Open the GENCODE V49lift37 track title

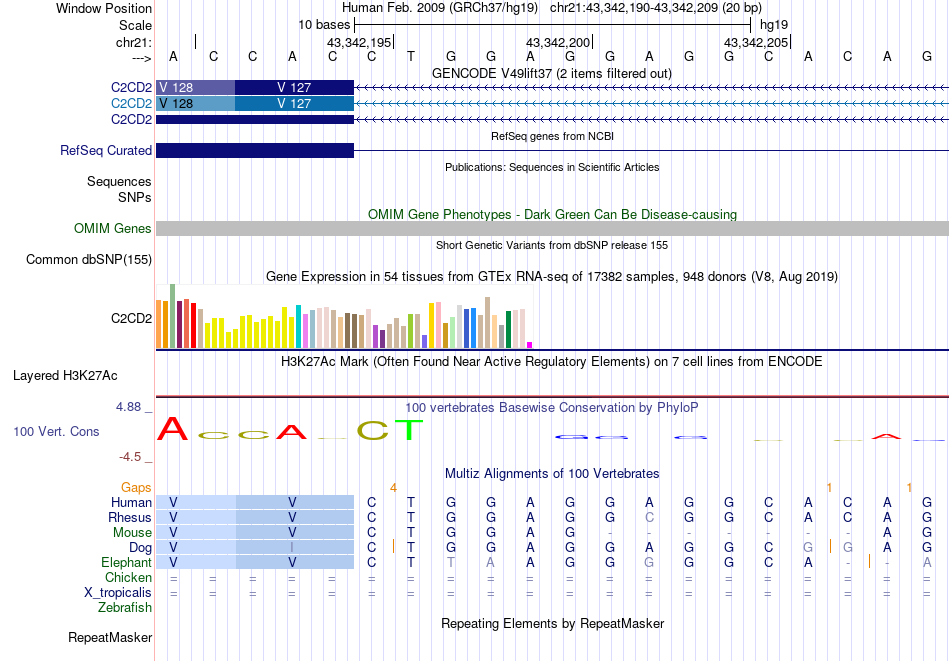click(x=552, y=73)
